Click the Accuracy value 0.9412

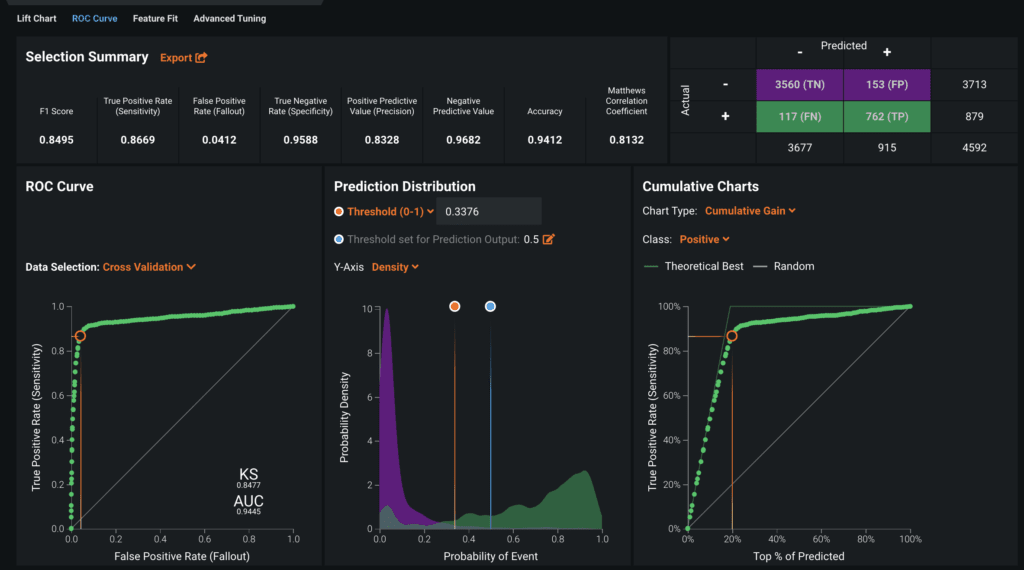(x=545, y=140)
